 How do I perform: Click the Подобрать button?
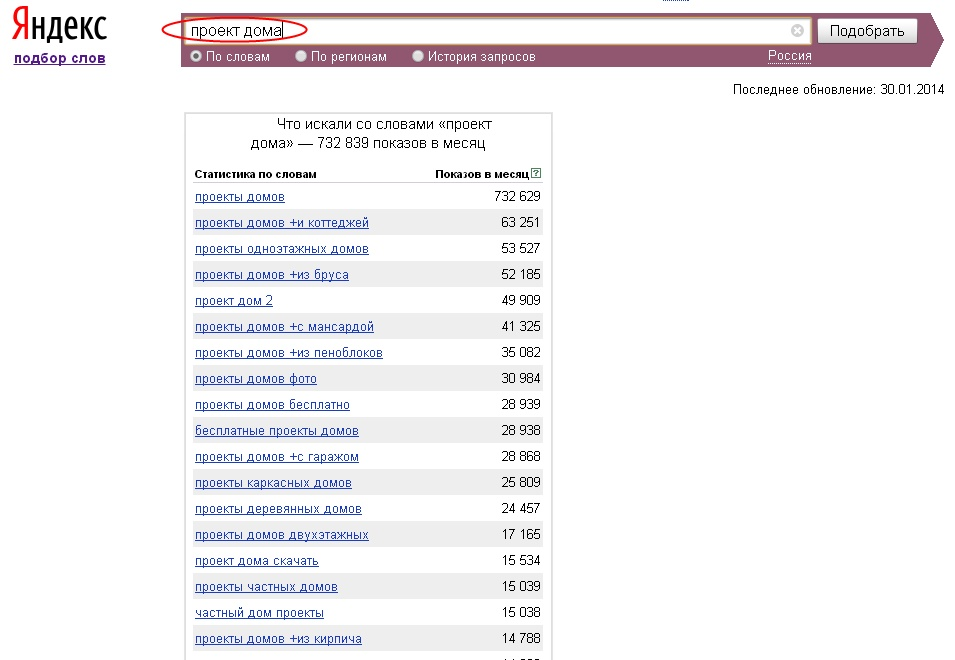(867, 31)
